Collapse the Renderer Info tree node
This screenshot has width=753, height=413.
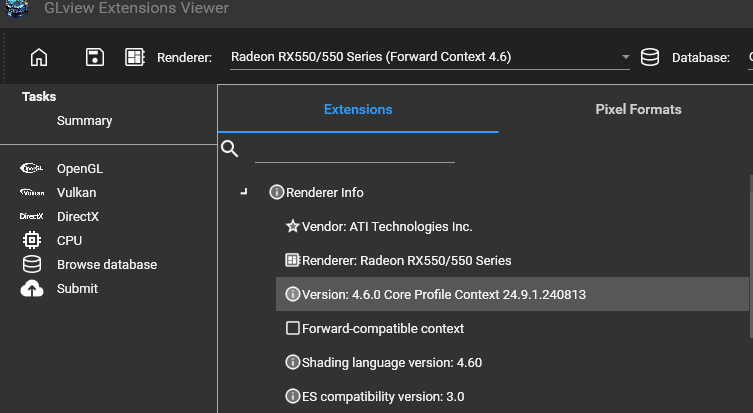[x=244, y=192]
